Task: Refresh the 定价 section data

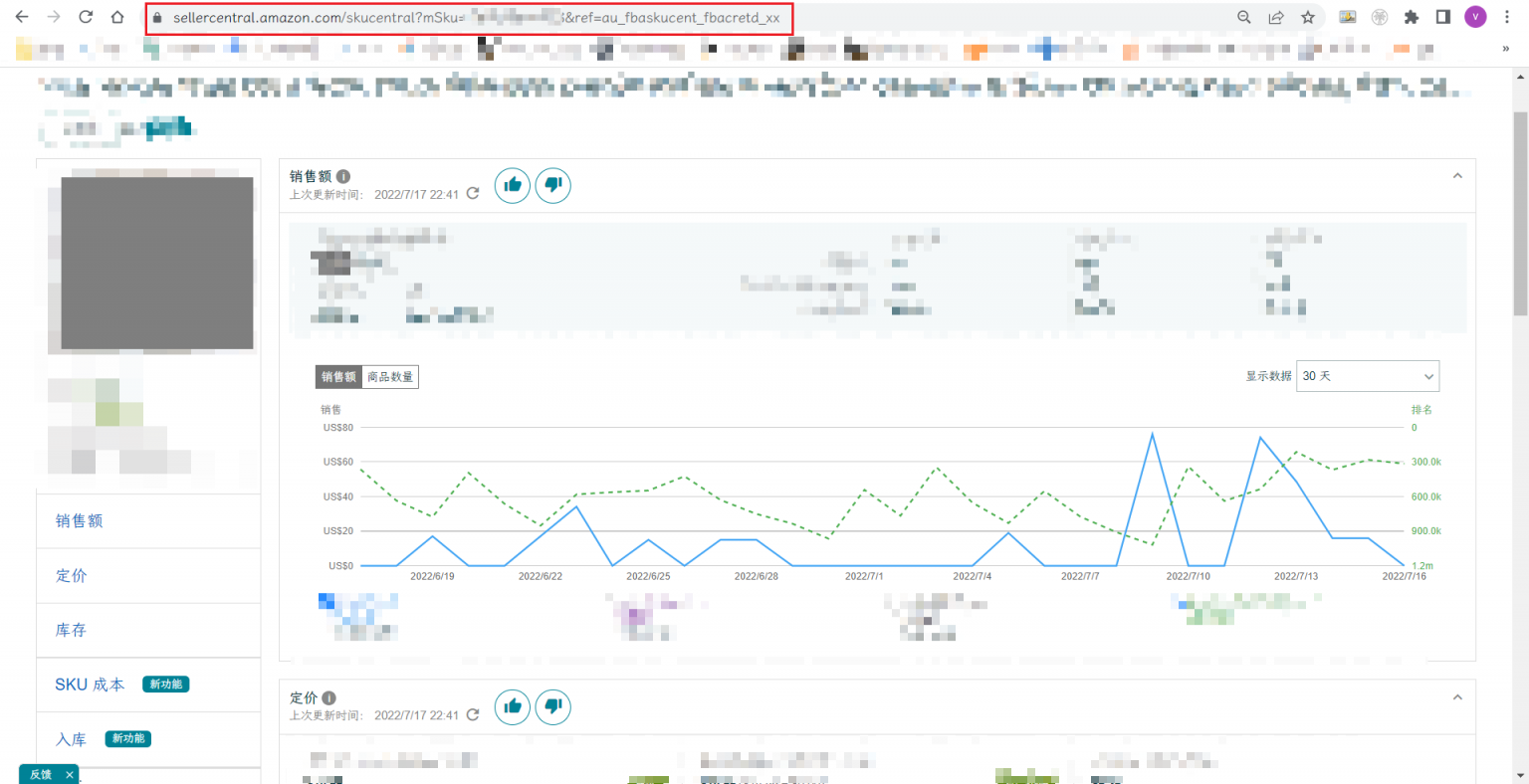Action: pos(473,714)
